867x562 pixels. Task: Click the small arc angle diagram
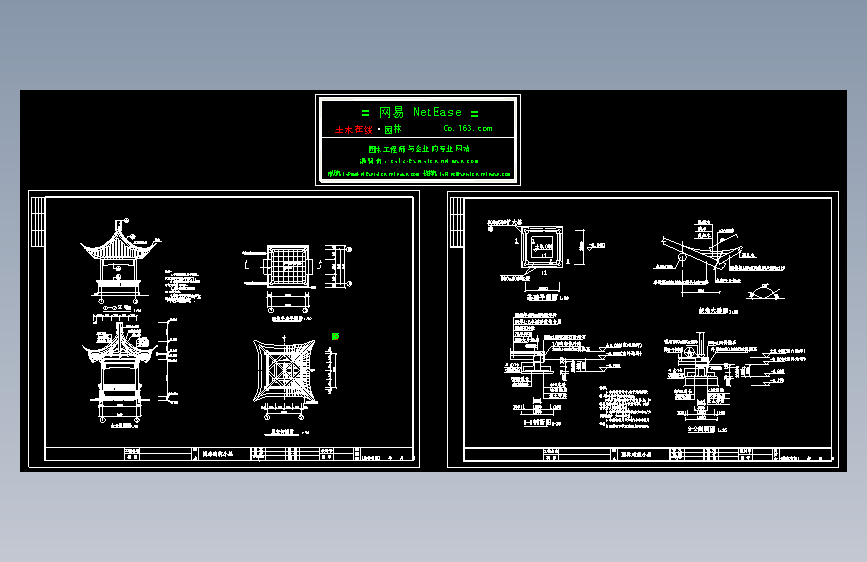(x=765, y=292)
